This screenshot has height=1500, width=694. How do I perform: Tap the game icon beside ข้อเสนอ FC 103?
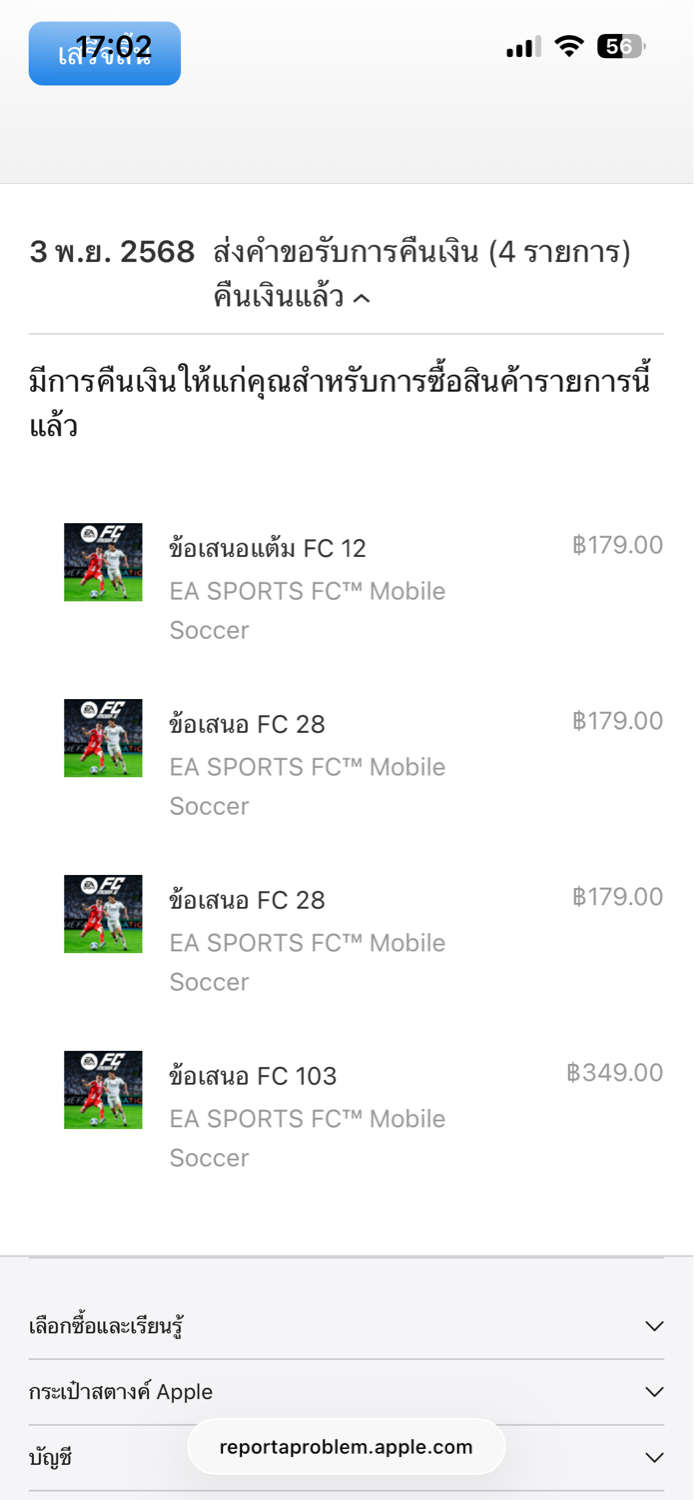pyautogui.click(x=103, y=1090)
